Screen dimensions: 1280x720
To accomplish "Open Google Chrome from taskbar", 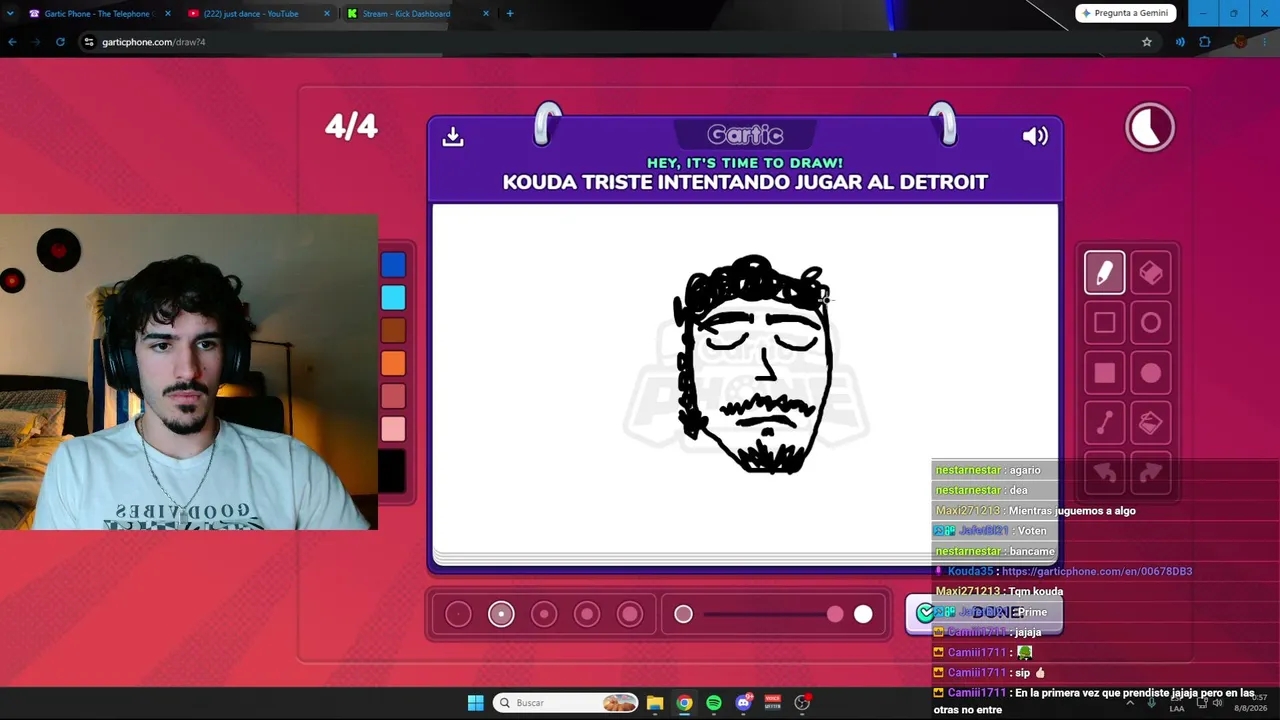I will [684, 703].
